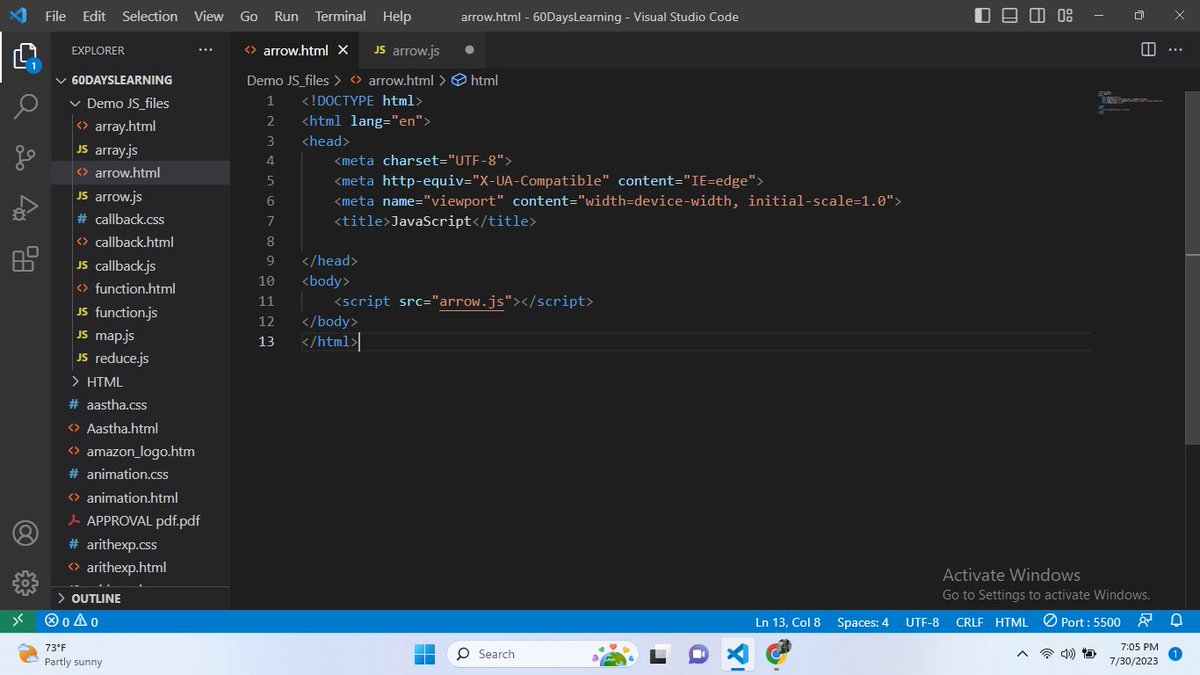Open the editor More Actions ellipsis

pyautogui.click(x=1174, y=50)
